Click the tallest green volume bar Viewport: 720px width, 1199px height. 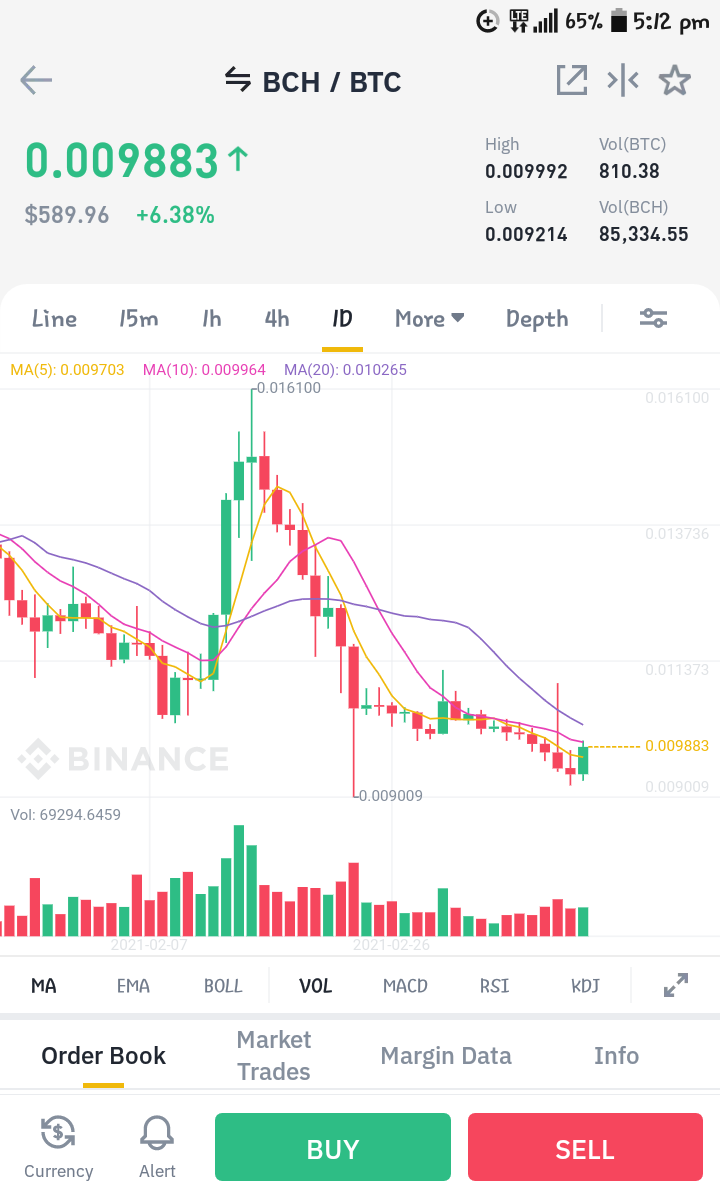pyautogui.click(x=238, y=880)
